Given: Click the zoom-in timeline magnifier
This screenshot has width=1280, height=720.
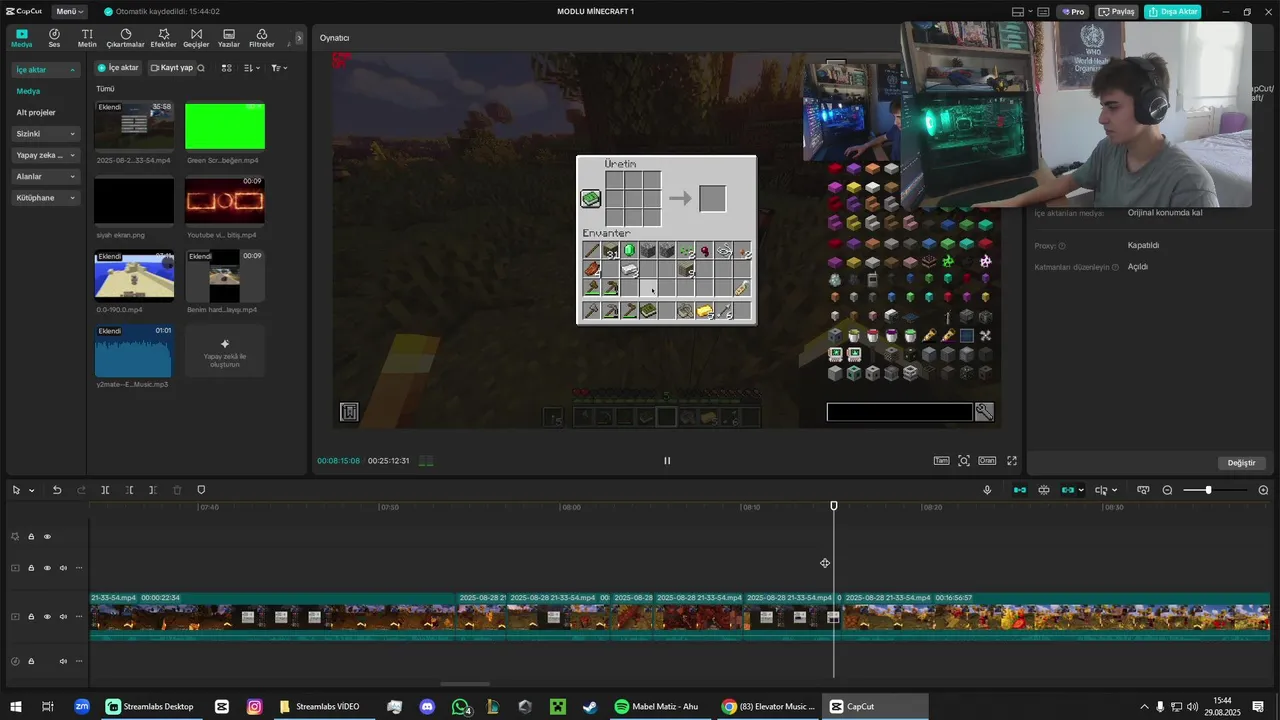Looking at the screenshot, I should click(x=1263, y=490).
